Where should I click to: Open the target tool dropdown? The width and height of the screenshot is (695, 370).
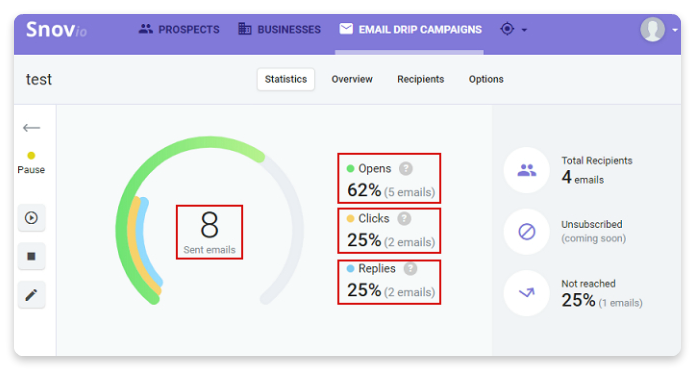[513, 29]
